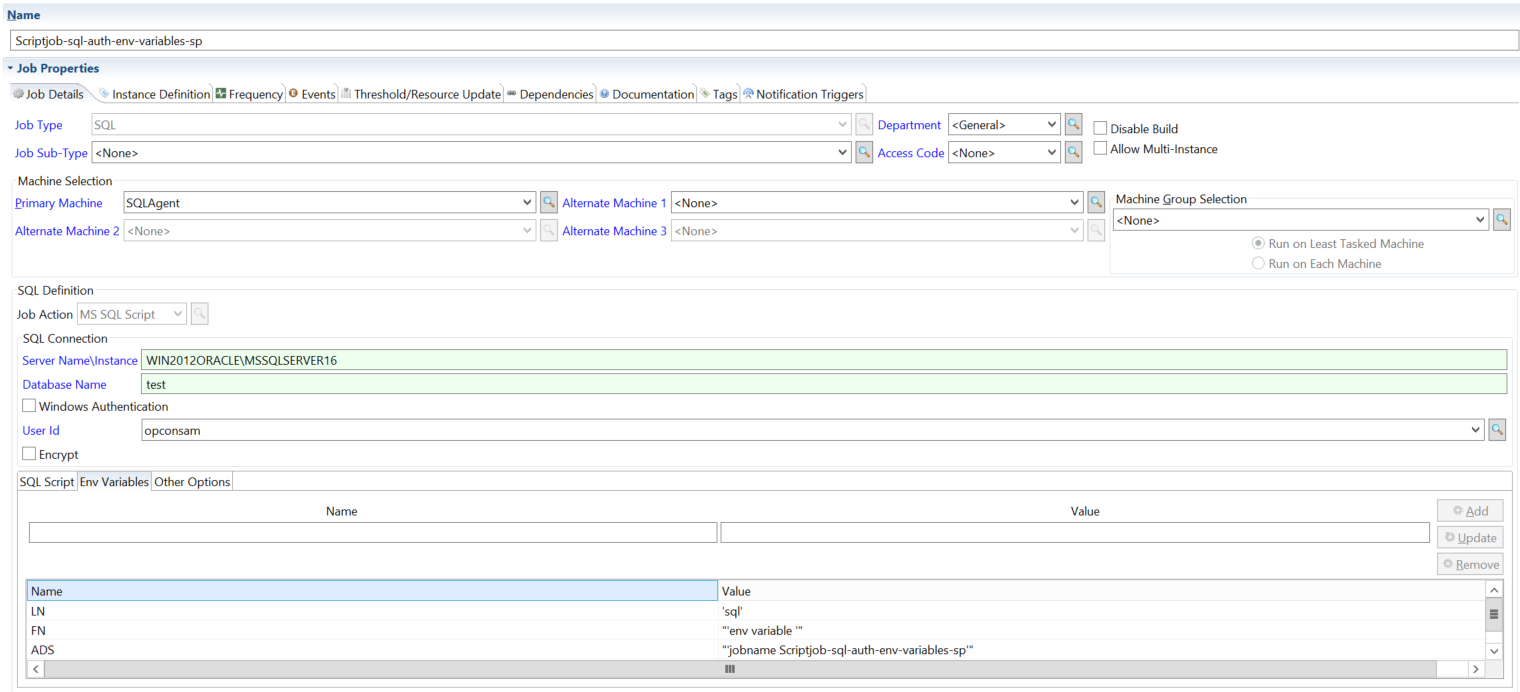1520x692 pixels.
Task: Open the Documentation tab
Action: click(x=647, y=94)
